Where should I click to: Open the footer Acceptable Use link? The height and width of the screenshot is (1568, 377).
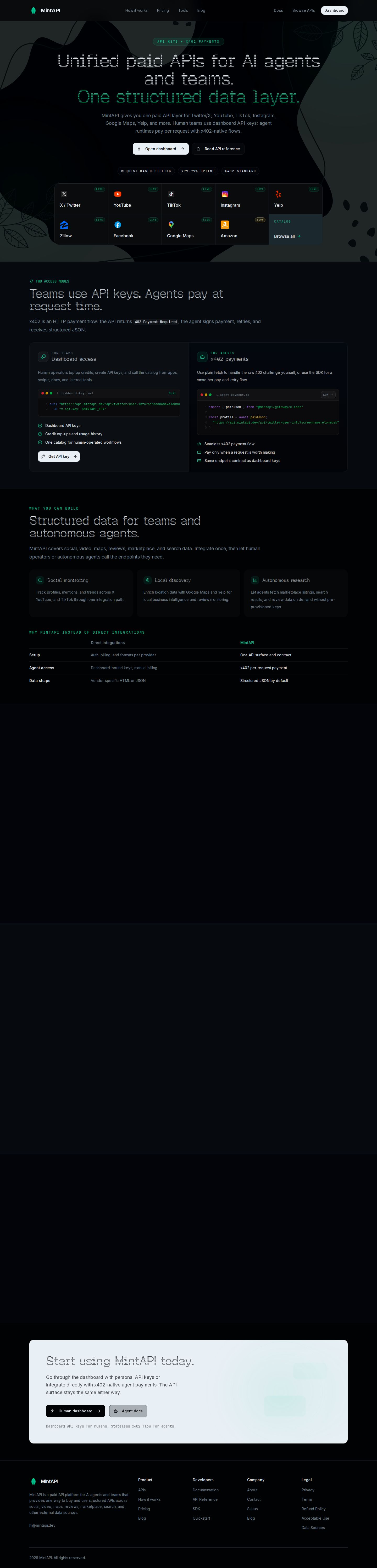point(315,1518)
